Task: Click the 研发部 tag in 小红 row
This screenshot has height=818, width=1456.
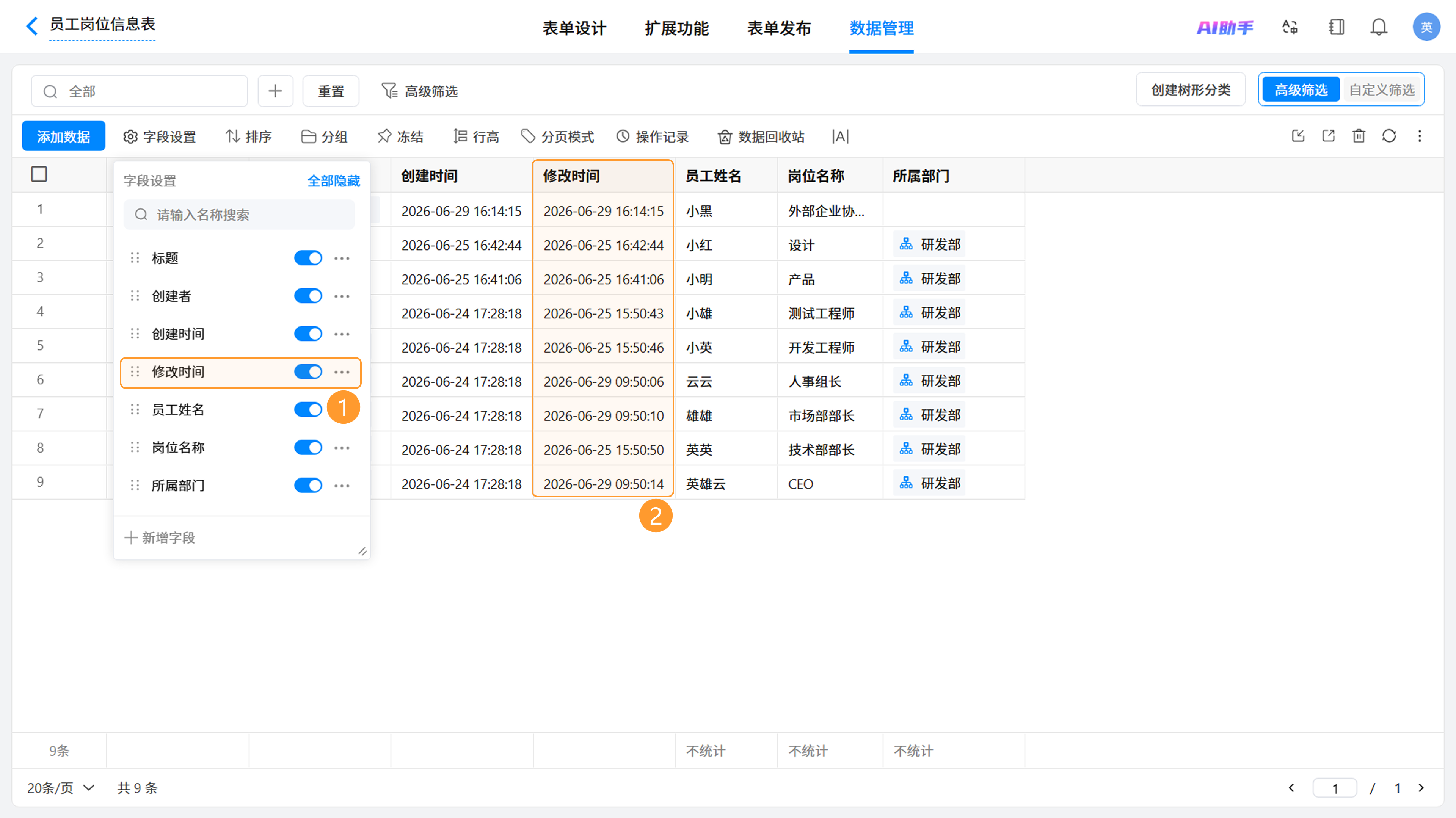Action: tap(929, 244)
